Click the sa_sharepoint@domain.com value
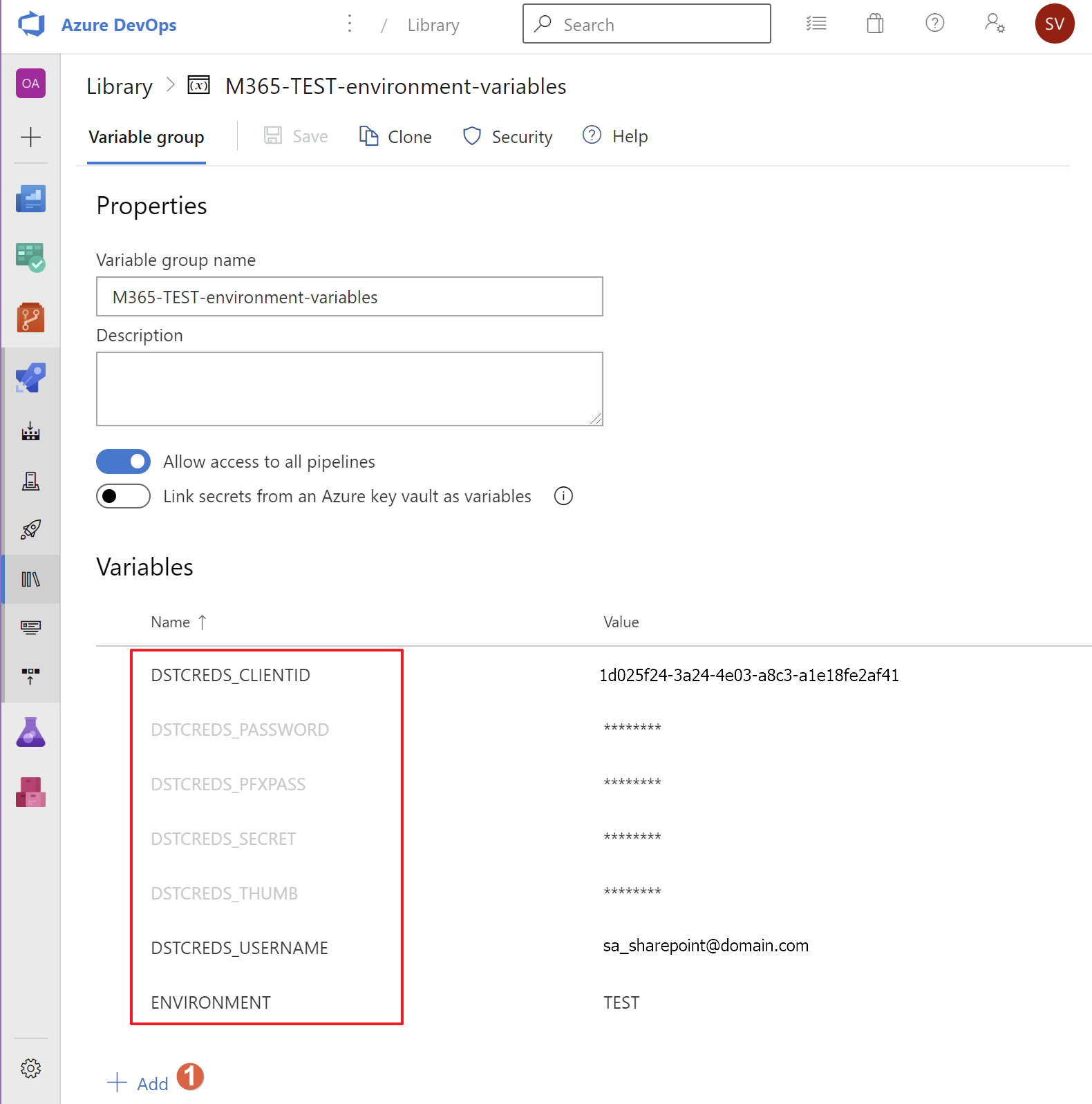 coord(706,945)
